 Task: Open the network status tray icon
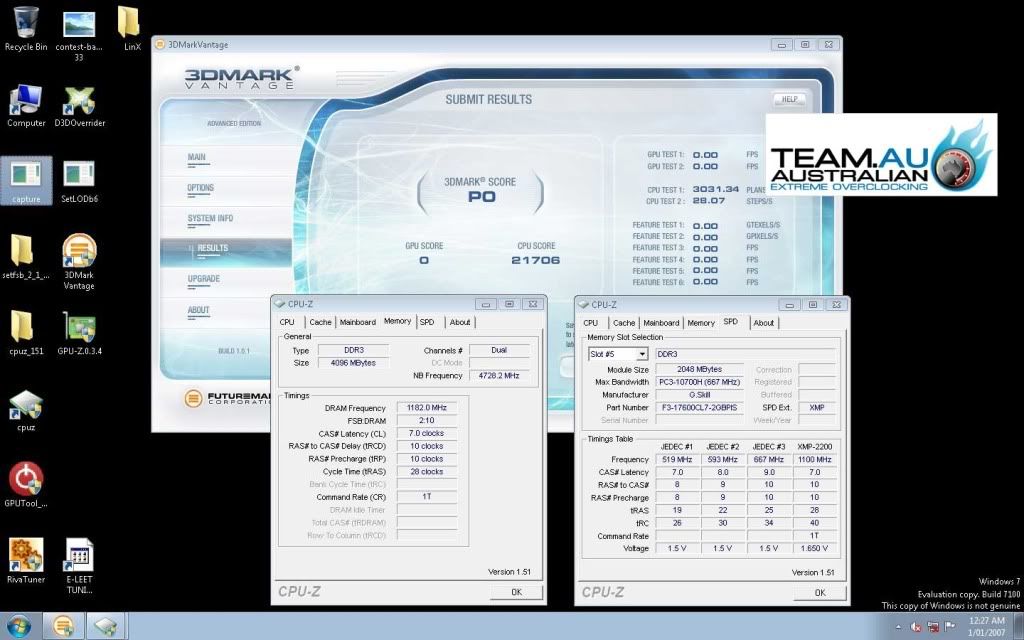933,627
